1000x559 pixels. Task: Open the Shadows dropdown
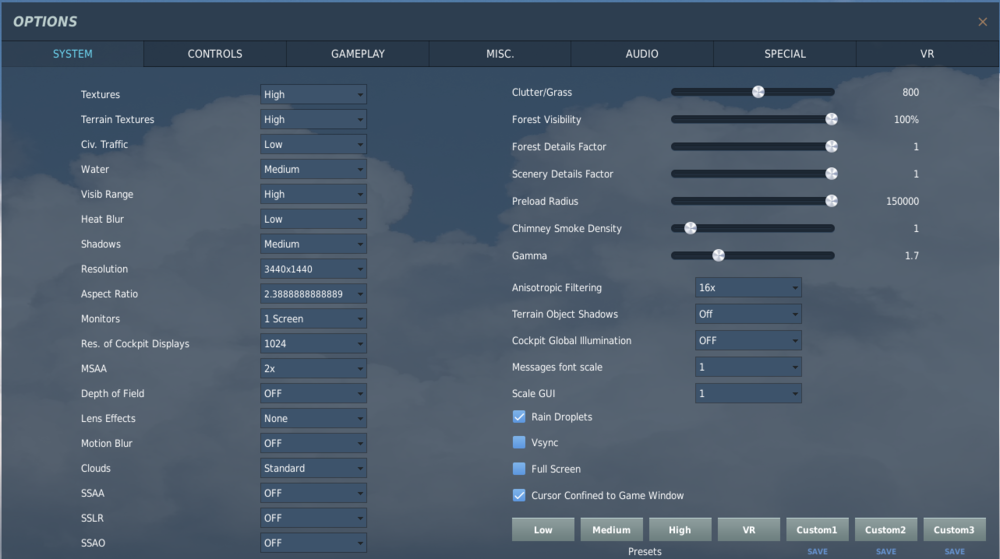click(x=313, y=243)
